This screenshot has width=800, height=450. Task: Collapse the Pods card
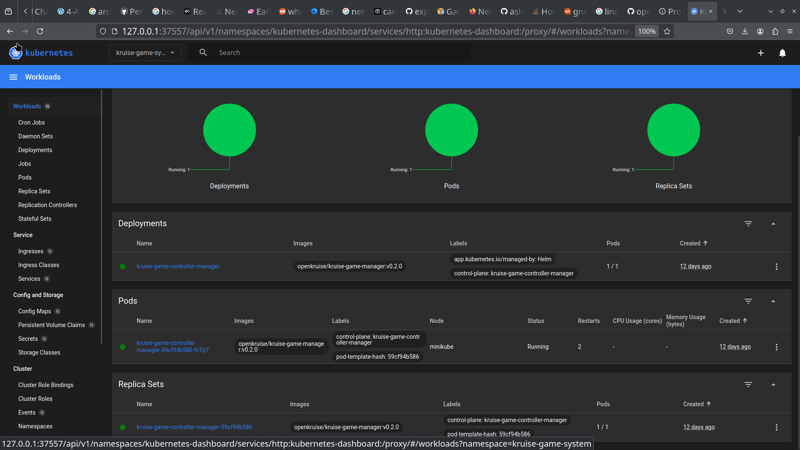click(x=773, y=301)
